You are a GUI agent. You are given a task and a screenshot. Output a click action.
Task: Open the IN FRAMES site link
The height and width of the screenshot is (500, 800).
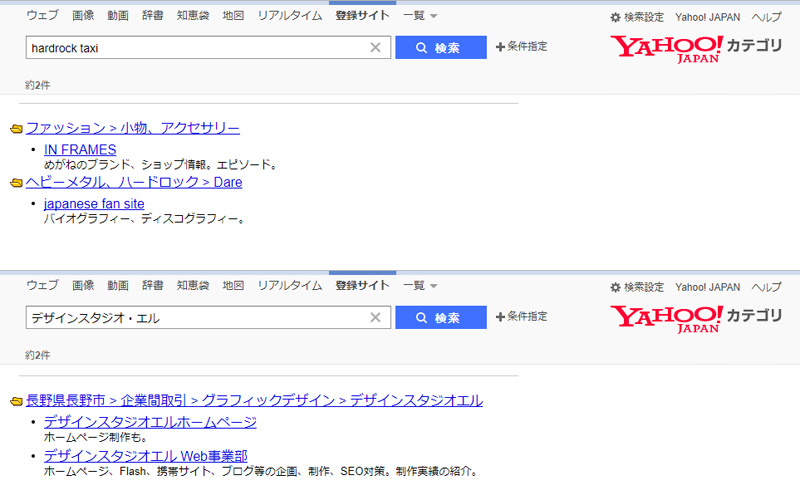[80, 149]
